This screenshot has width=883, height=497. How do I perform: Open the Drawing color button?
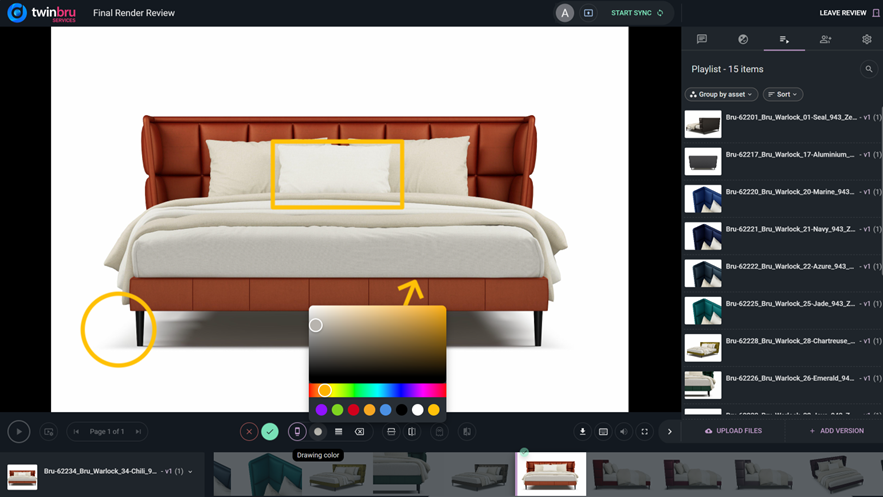(318, 432)
